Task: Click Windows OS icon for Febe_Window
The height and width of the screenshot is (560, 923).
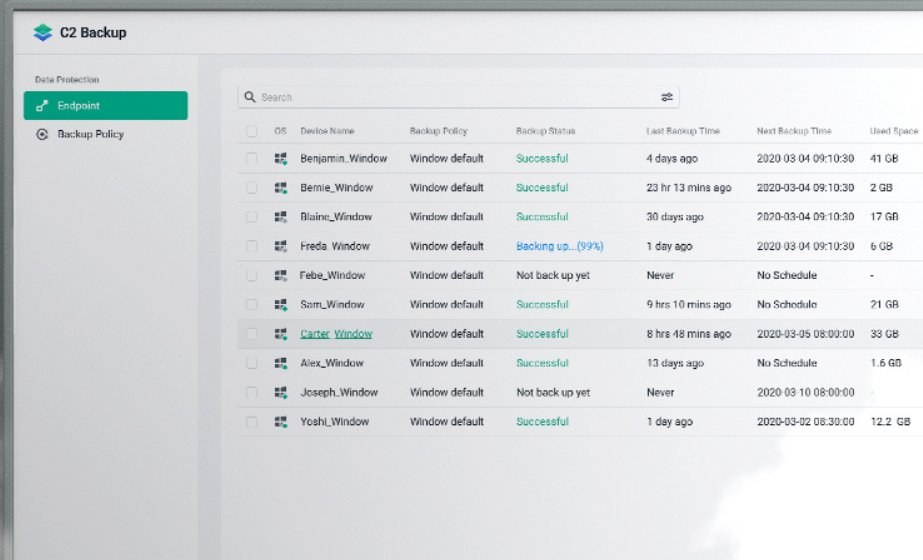Action: click(x=281, y=275)
